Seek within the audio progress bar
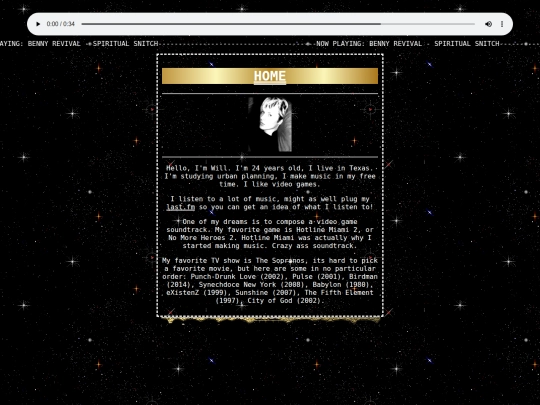540x405 pixels. pos(278,24)
